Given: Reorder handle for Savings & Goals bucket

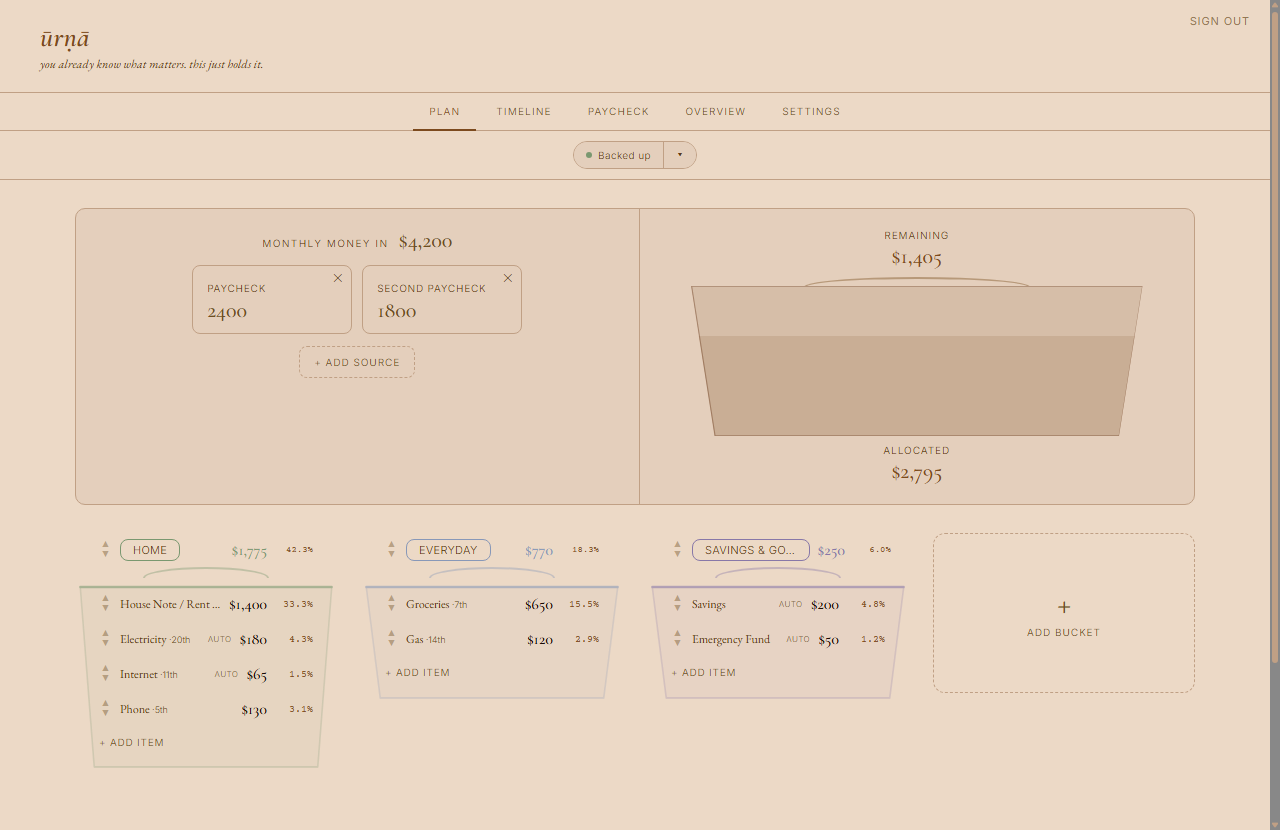Looking at the screenshot, I should pos(677,550).
